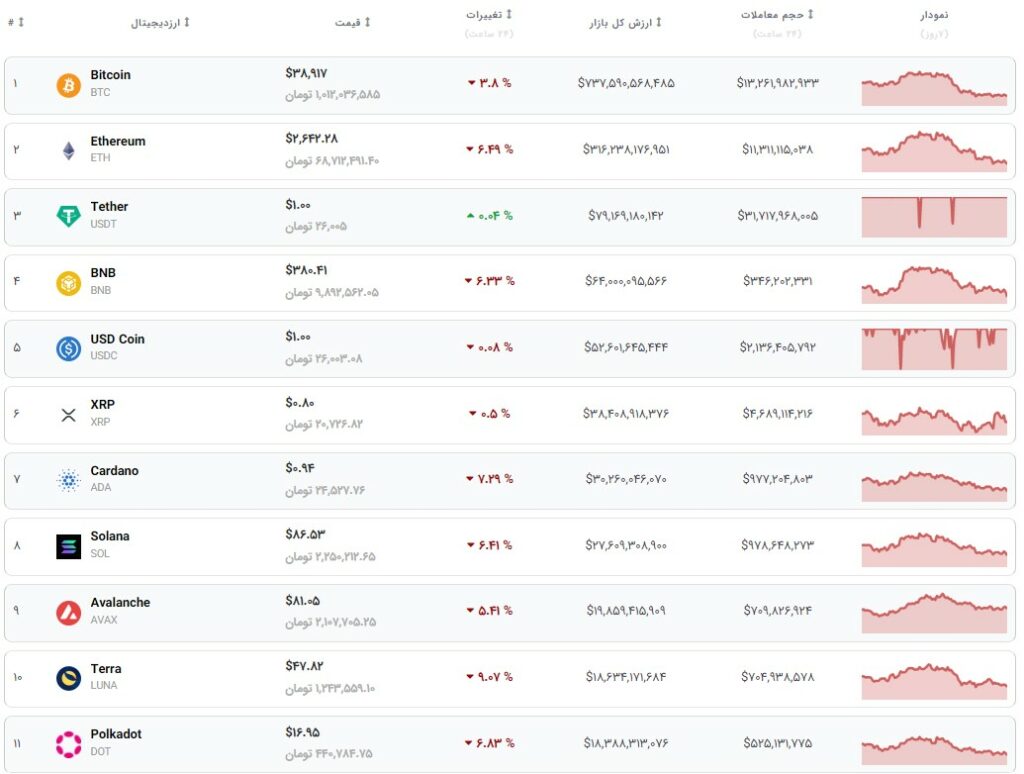Click the USD Coin blue logo

(x=69, y=349)
